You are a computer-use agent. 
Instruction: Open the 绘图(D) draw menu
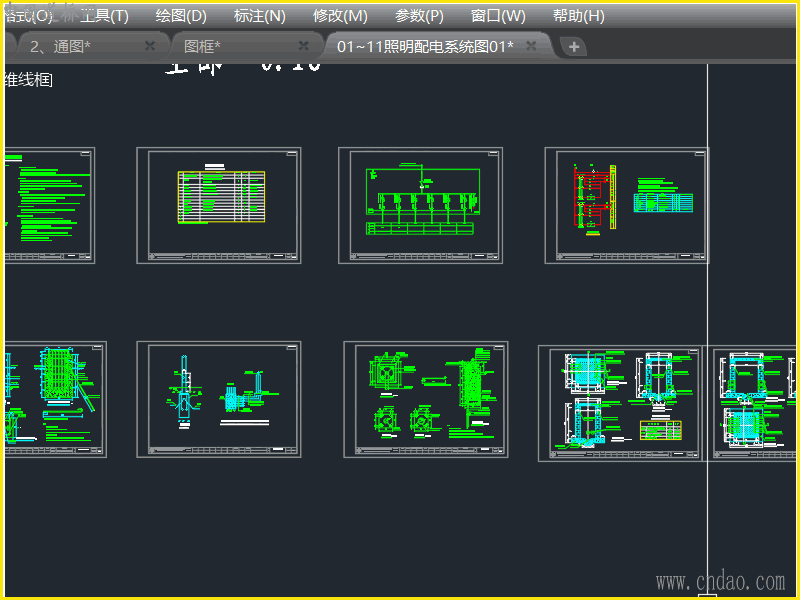click(x=181, y=16)
